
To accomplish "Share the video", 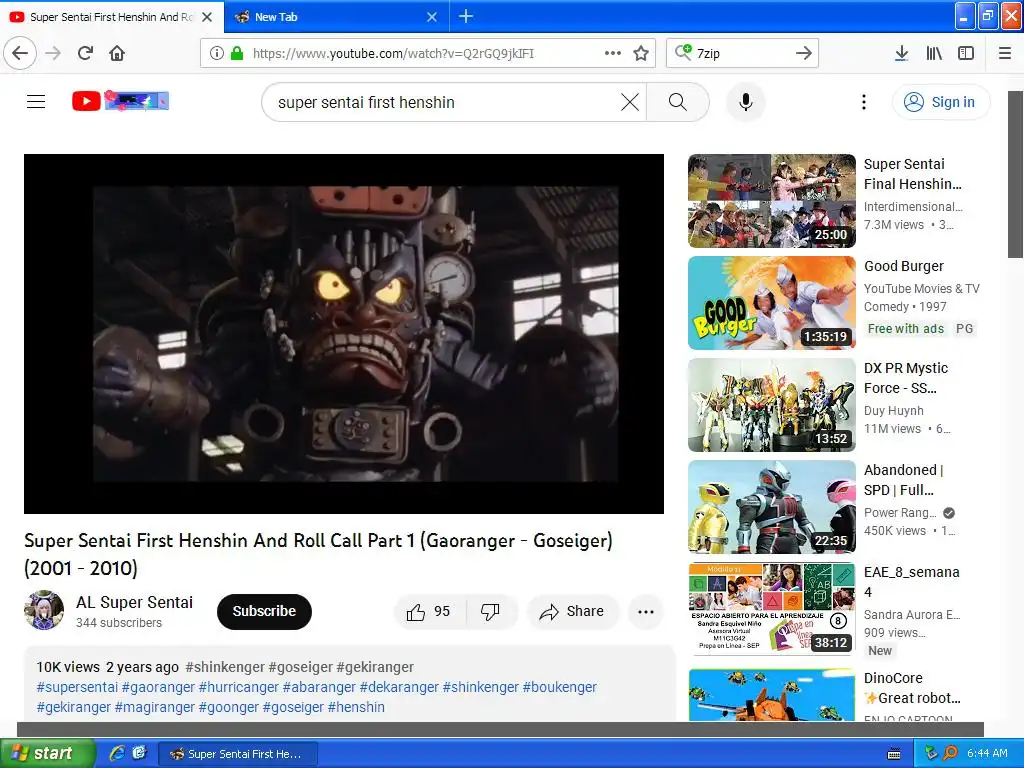I will (572, 611).
